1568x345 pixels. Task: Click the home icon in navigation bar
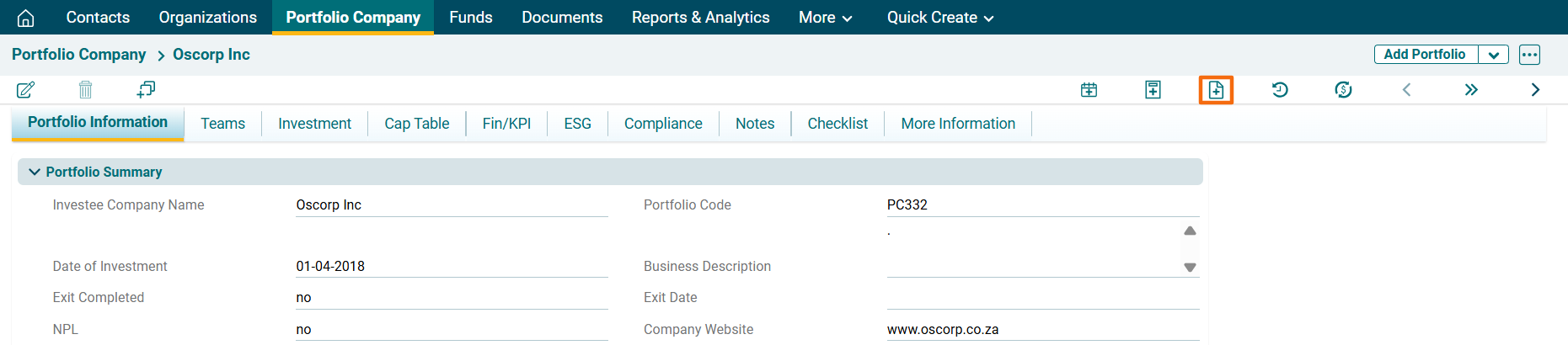26,18
